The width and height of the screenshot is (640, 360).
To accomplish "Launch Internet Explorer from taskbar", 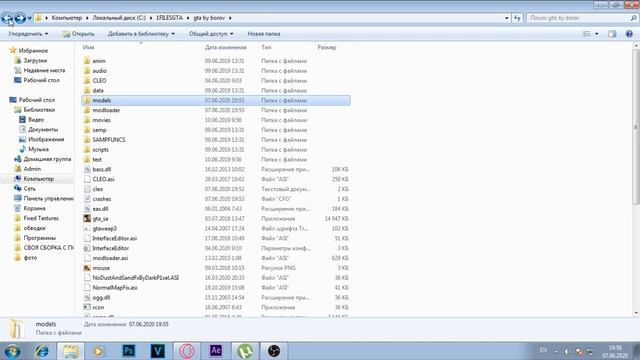I will 42,351.
